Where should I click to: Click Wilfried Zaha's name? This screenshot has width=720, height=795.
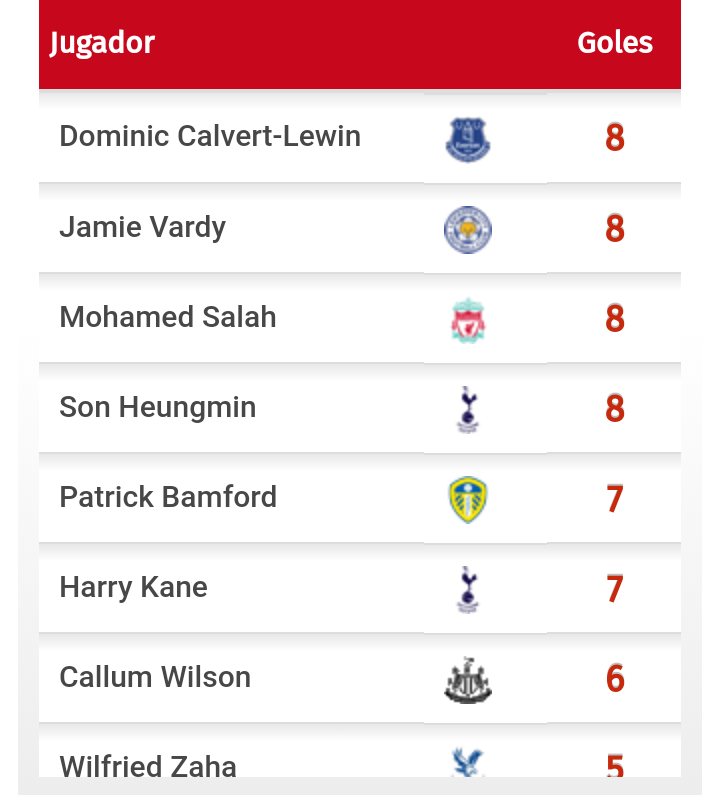pos(148,766)
